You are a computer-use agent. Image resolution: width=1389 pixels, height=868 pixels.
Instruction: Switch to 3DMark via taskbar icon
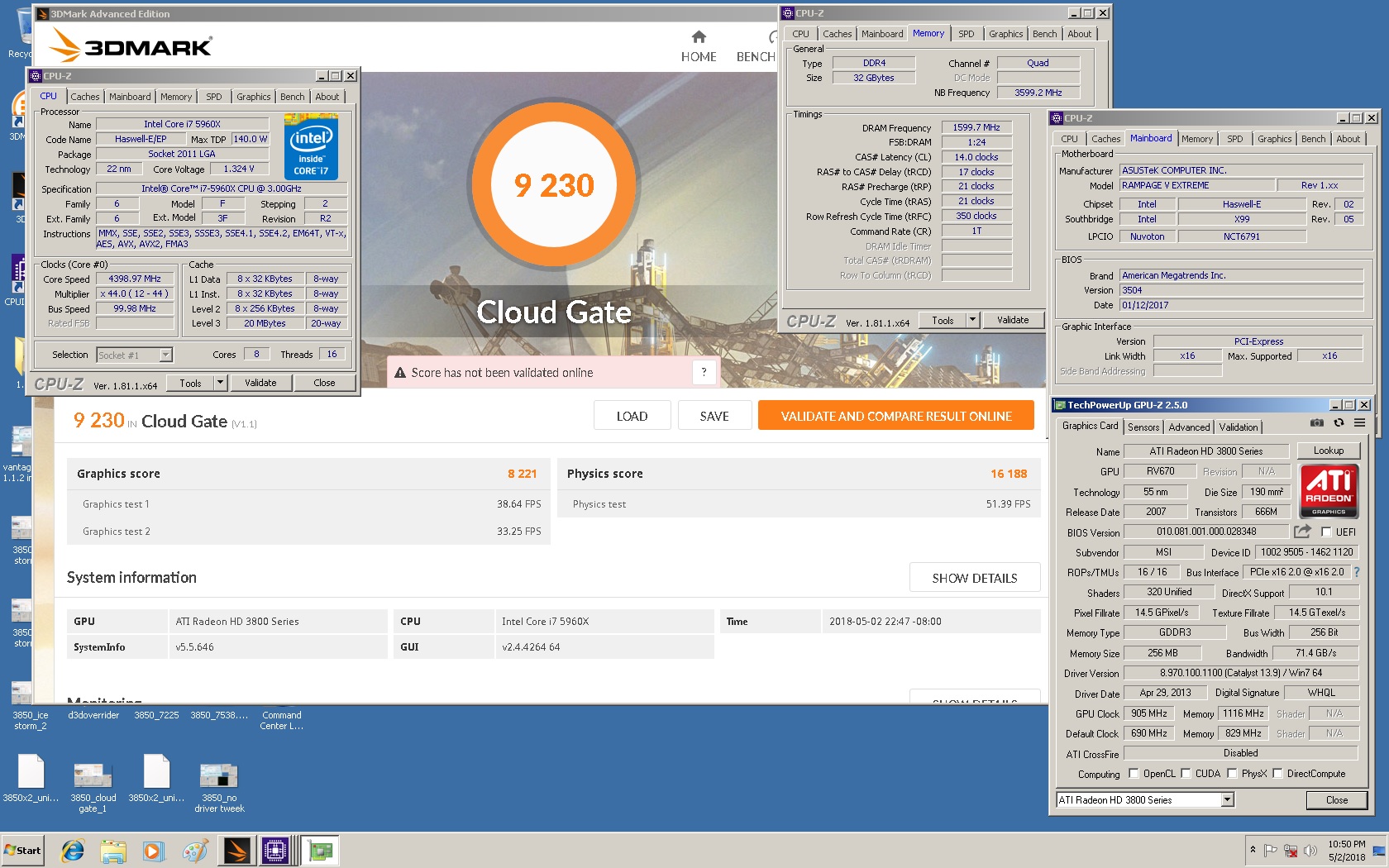click(x=236, y=851)
